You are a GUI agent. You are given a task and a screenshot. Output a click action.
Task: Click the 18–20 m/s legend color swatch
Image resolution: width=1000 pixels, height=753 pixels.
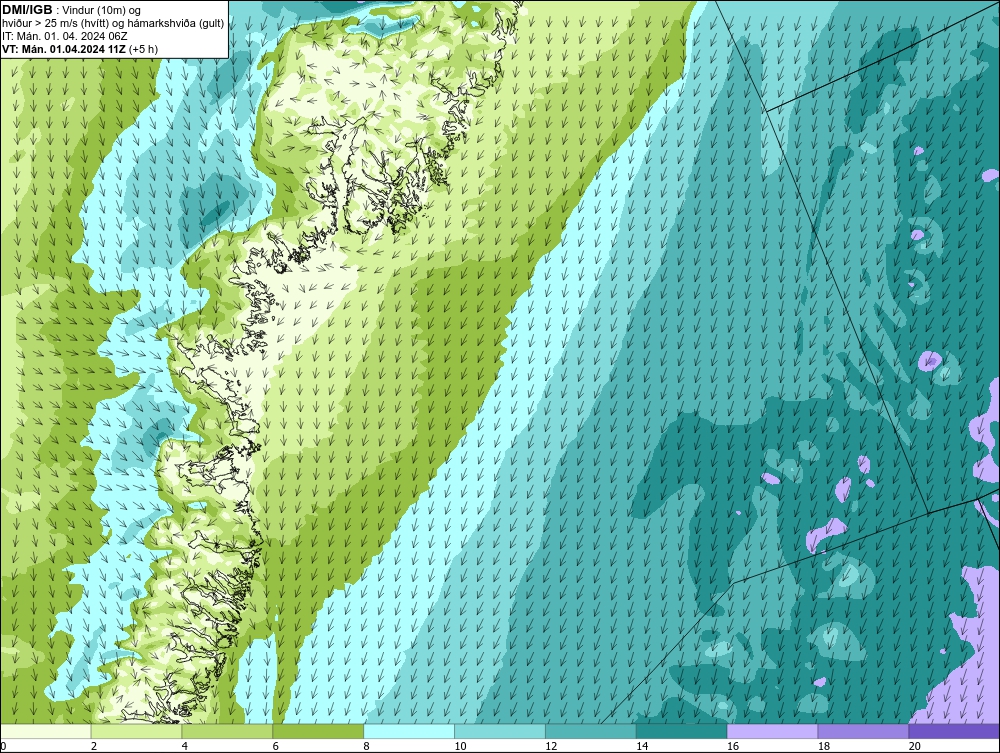click(x=864, y=731)
